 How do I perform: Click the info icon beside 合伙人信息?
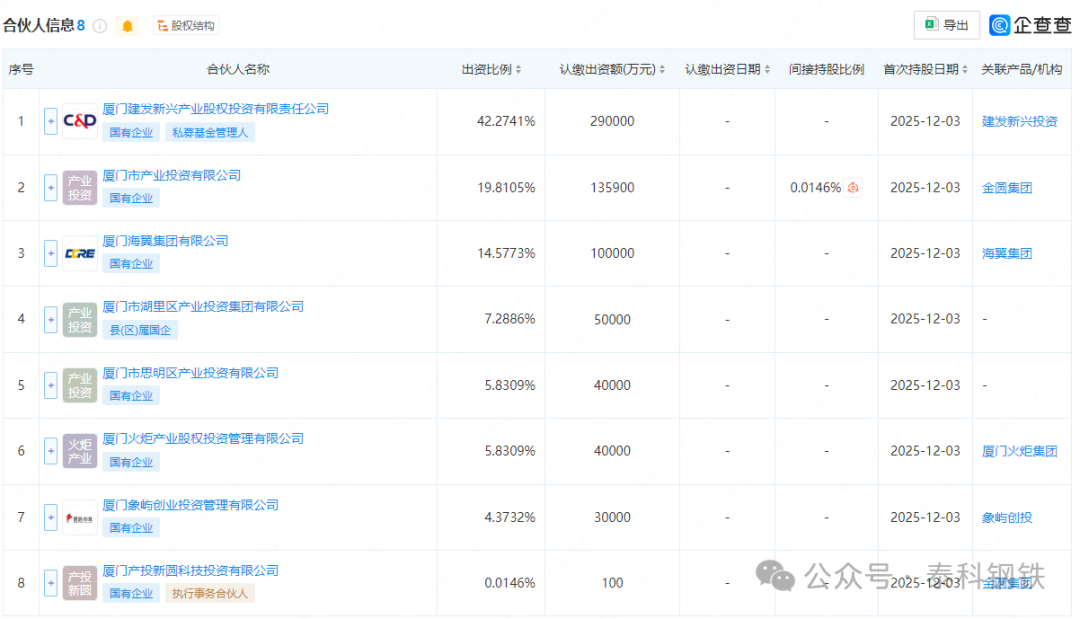100,26
